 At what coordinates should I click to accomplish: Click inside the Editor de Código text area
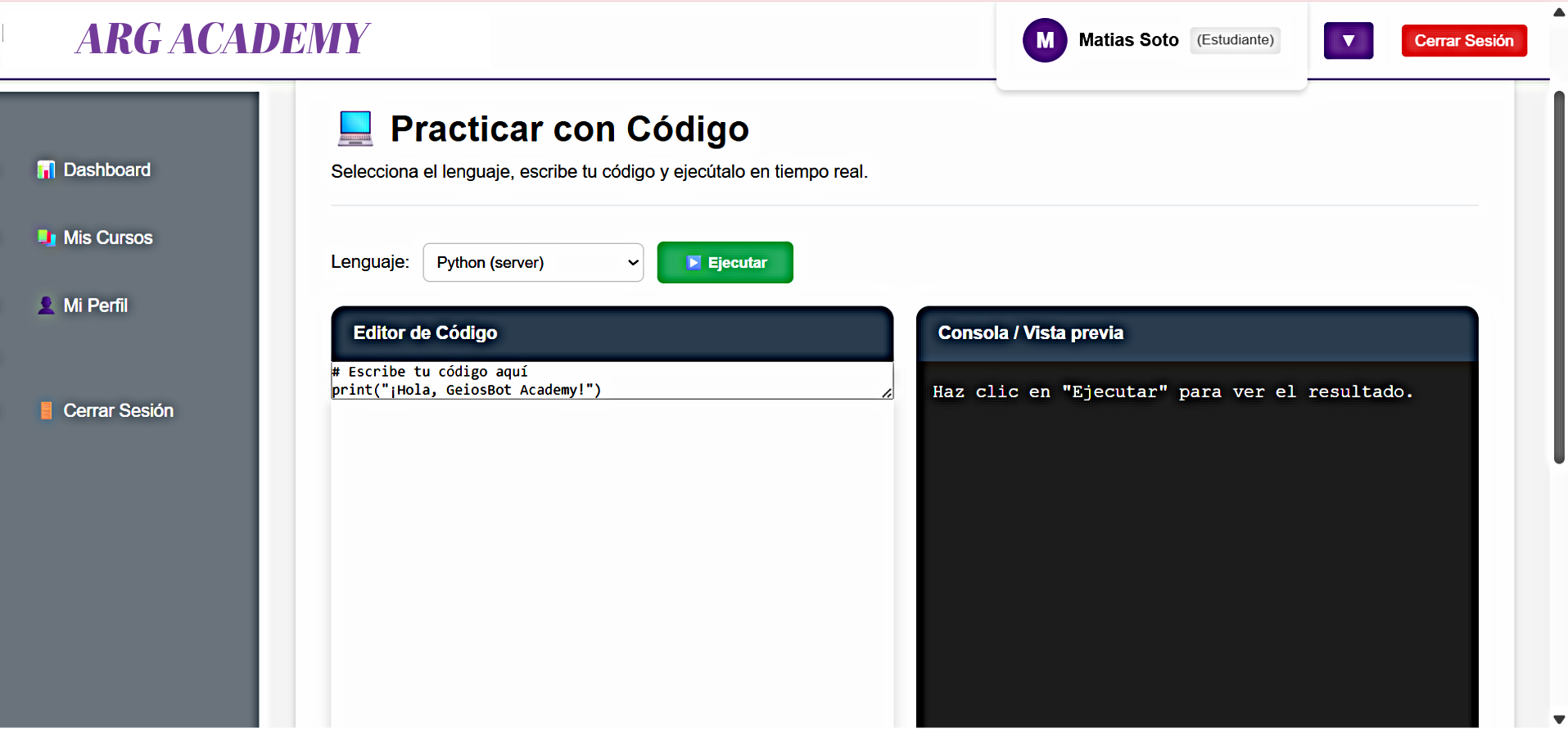[611, 381]
